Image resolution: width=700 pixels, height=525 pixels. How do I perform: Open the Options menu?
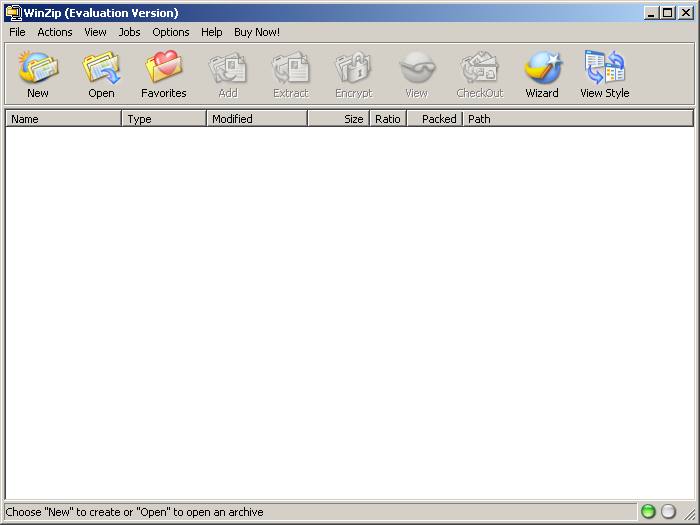click(x=171, y=32)
